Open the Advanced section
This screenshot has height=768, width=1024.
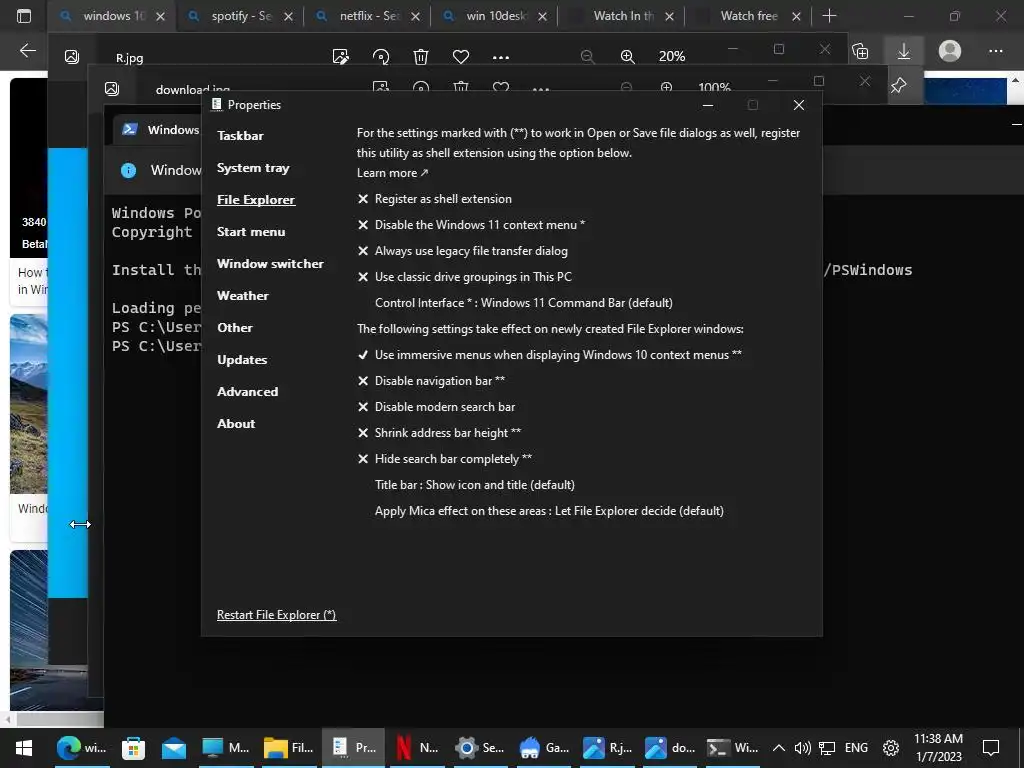click(x=248, y=392)
